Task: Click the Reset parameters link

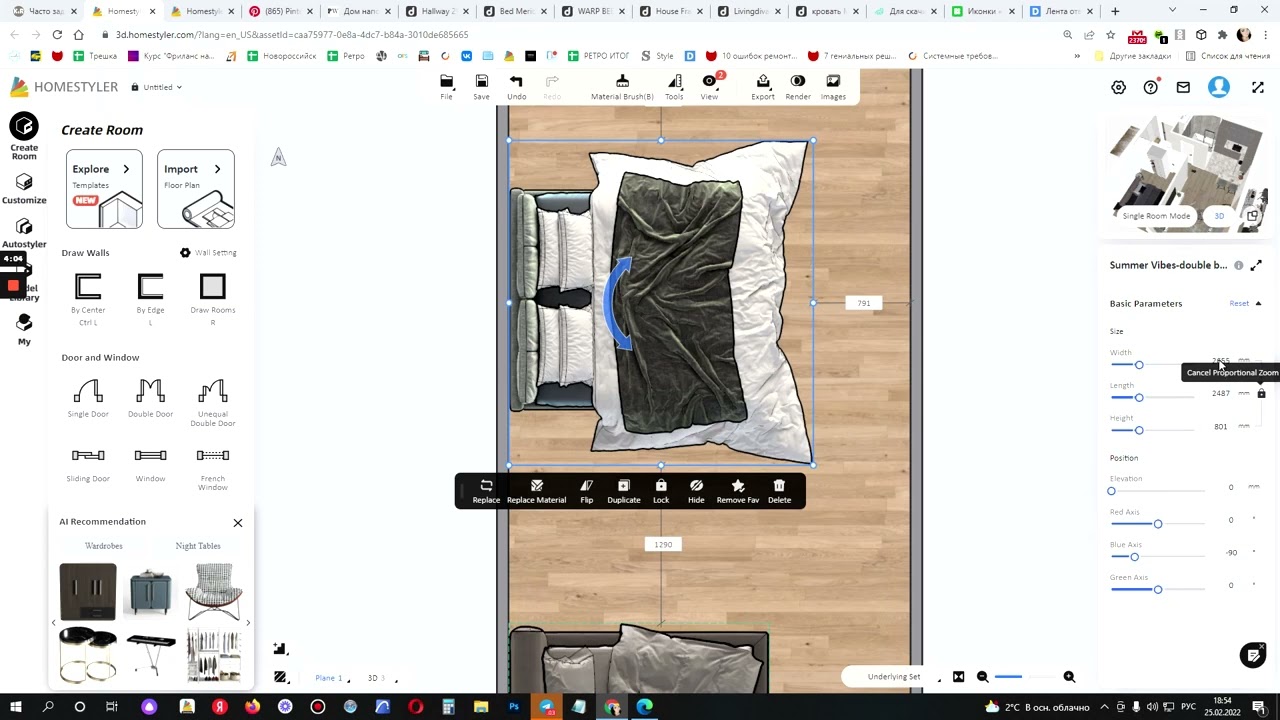Action: coord(1239,304)
